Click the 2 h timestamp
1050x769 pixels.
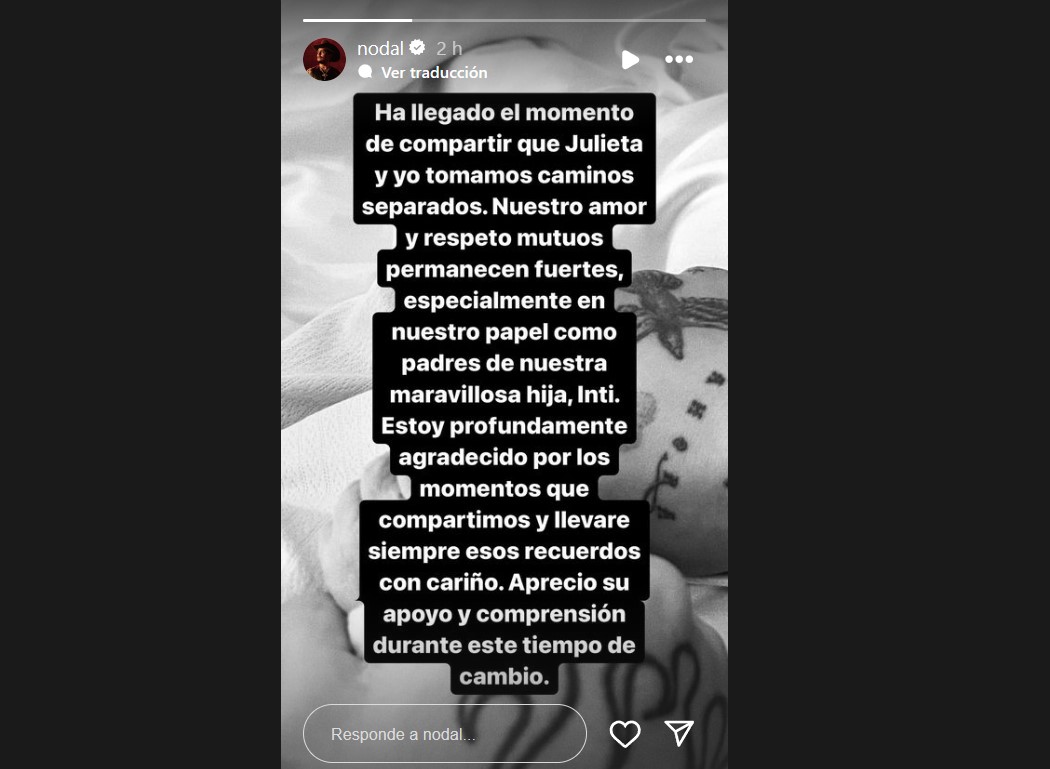pos(449,48)
